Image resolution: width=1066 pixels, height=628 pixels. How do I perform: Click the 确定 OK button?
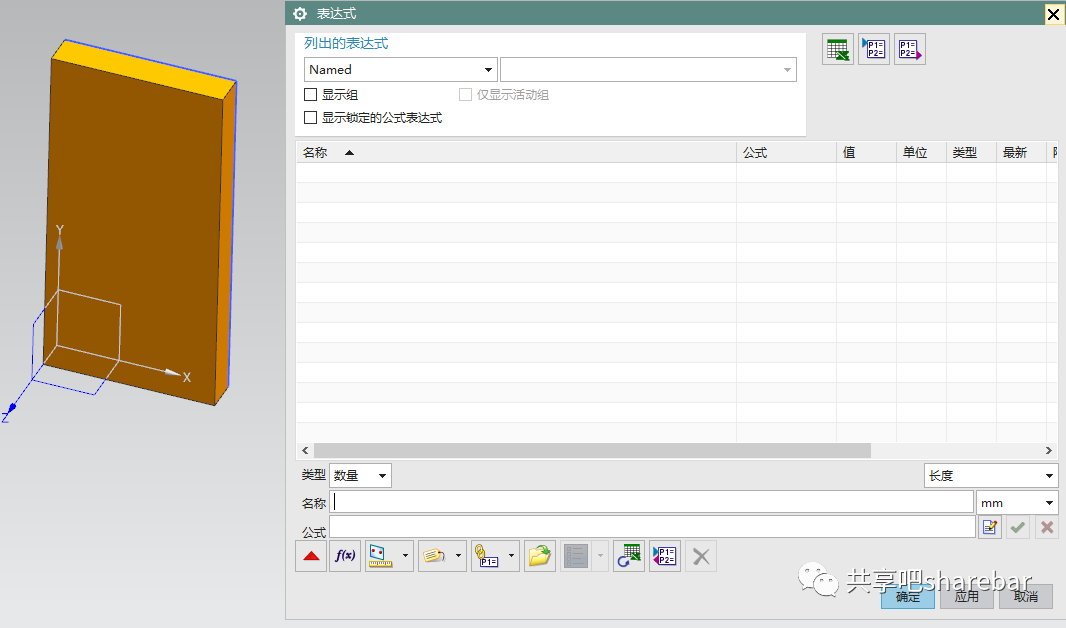pyautogui.click(x=908, y=596)
